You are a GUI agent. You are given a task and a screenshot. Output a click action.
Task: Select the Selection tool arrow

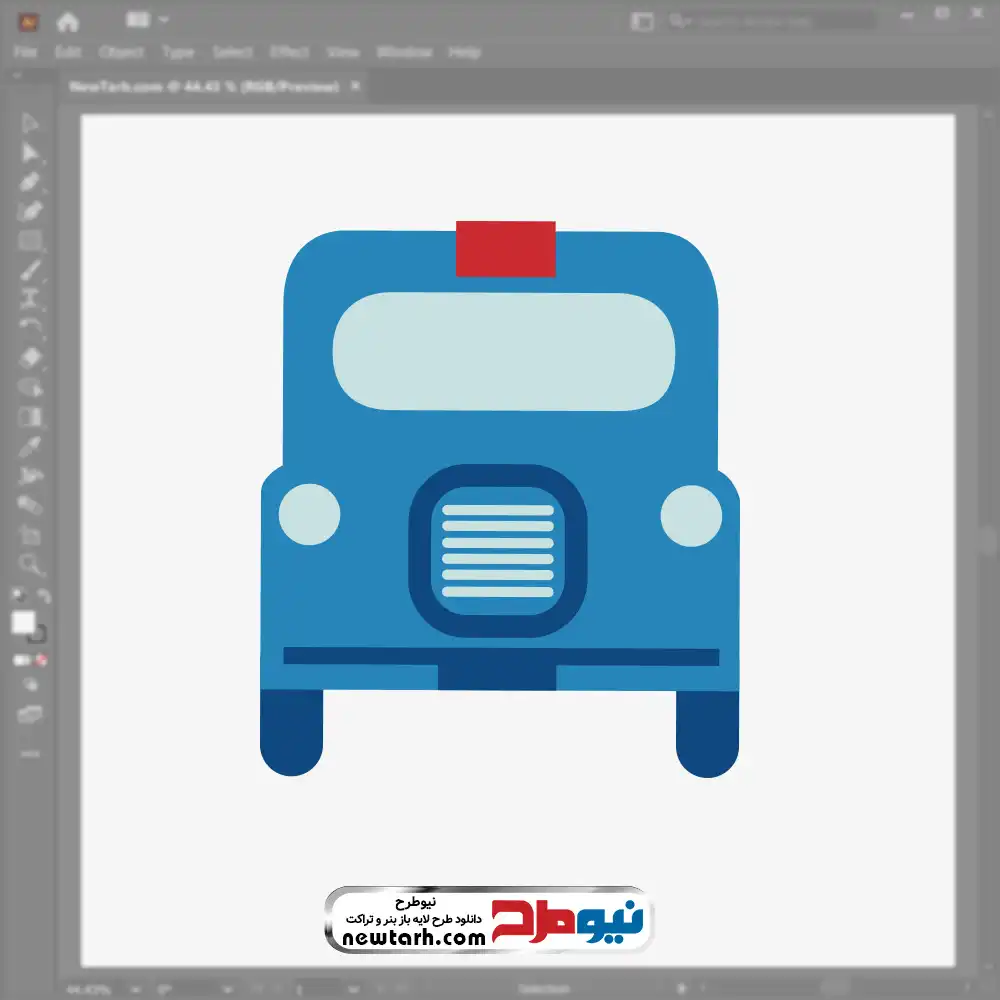[30, 123]
